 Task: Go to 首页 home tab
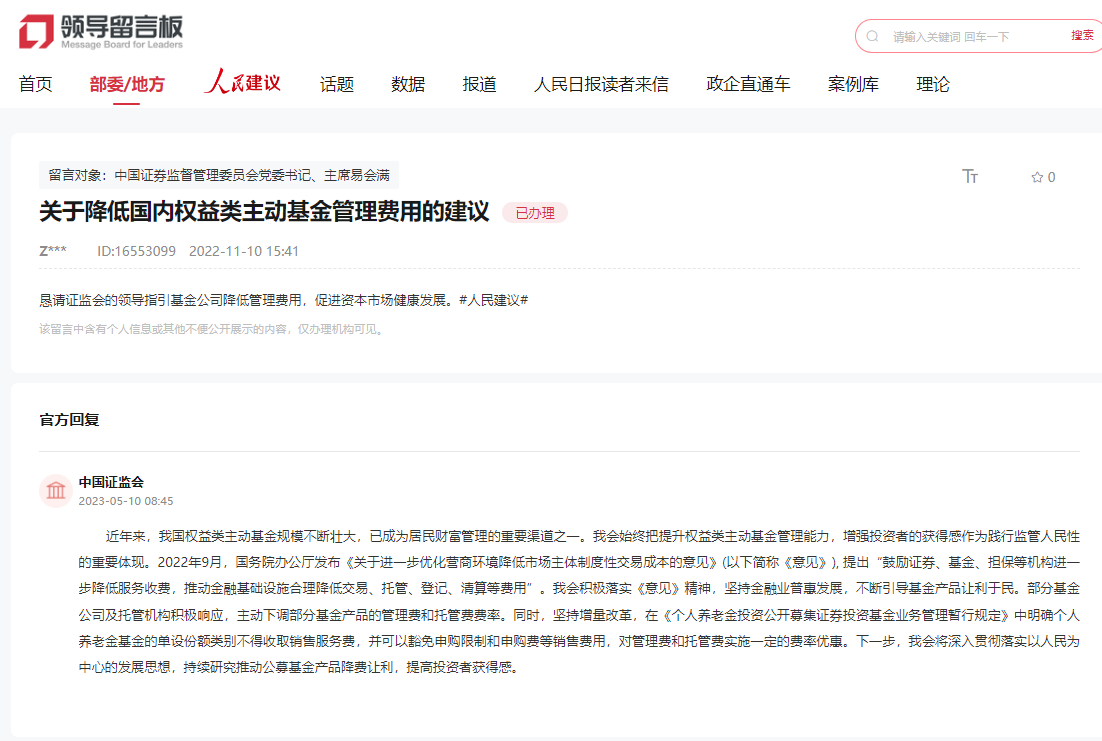coord(35,85)
